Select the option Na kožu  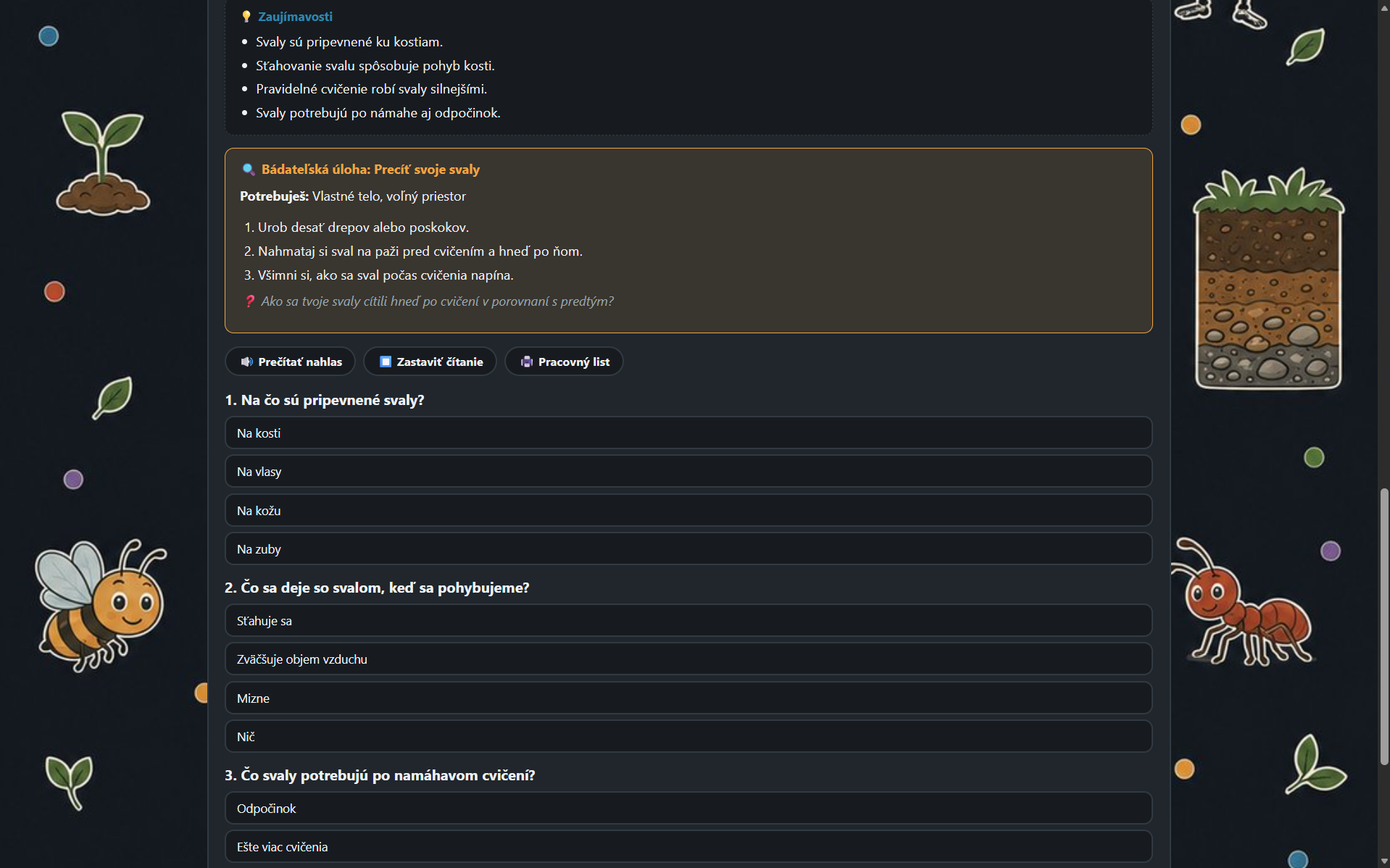(688, 510)
